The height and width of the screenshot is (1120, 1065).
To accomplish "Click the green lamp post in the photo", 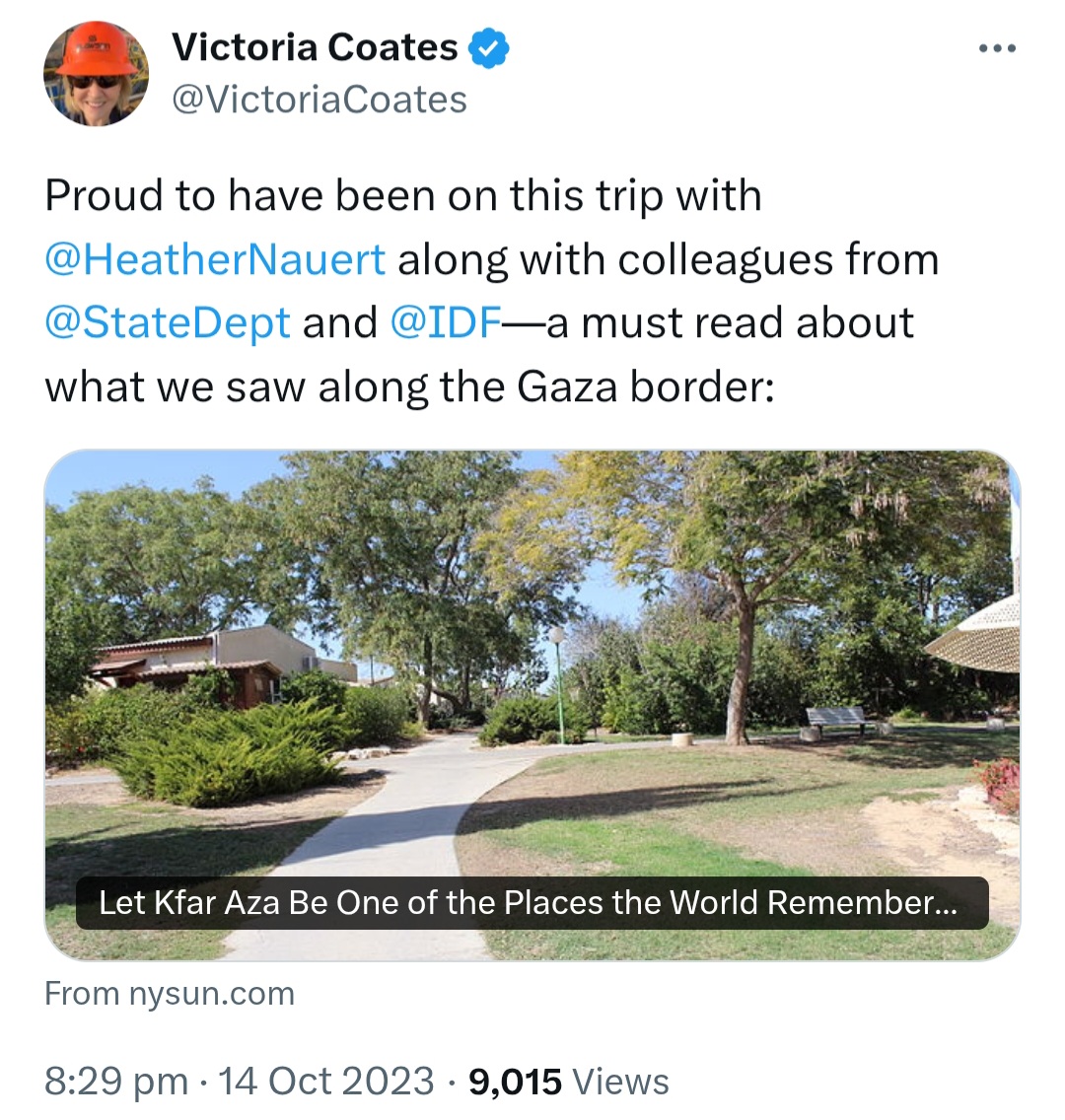I will click(x=559, y=680).
